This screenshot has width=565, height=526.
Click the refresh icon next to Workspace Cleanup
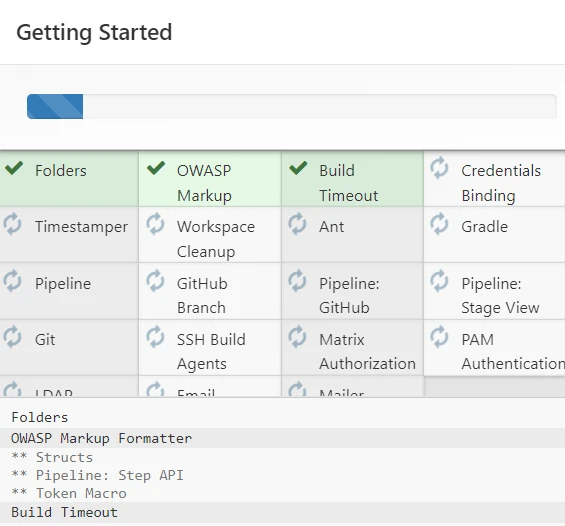(x=155, y=224)
